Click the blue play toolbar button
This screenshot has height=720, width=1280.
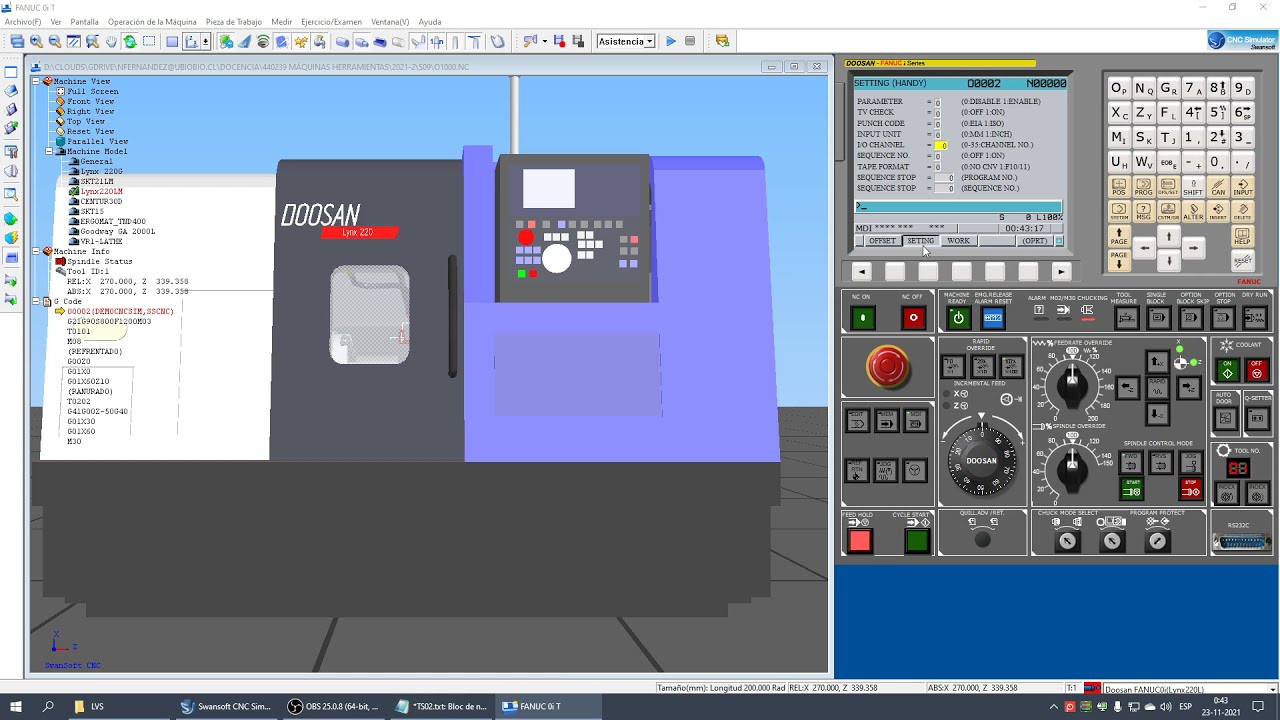[x=671, y=41]
